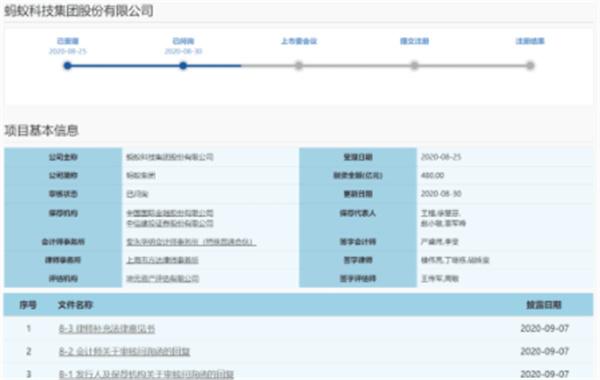Click the 已受理 step label

[68, 41]
